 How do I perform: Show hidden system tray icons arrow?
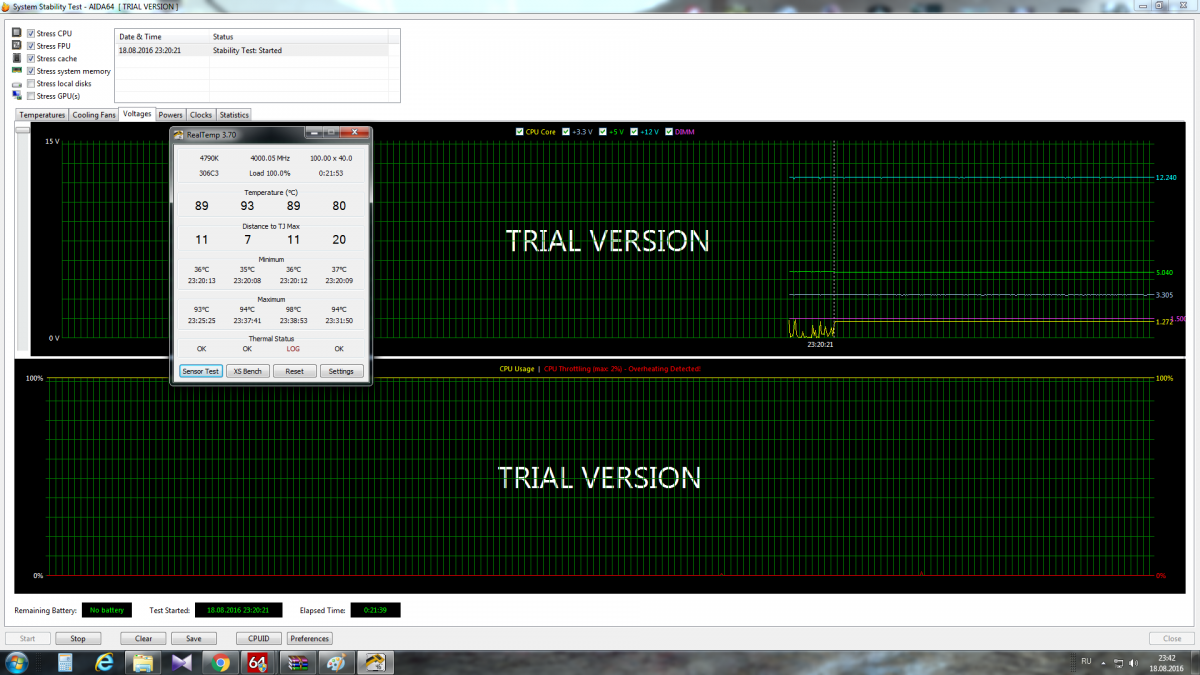1105,663
